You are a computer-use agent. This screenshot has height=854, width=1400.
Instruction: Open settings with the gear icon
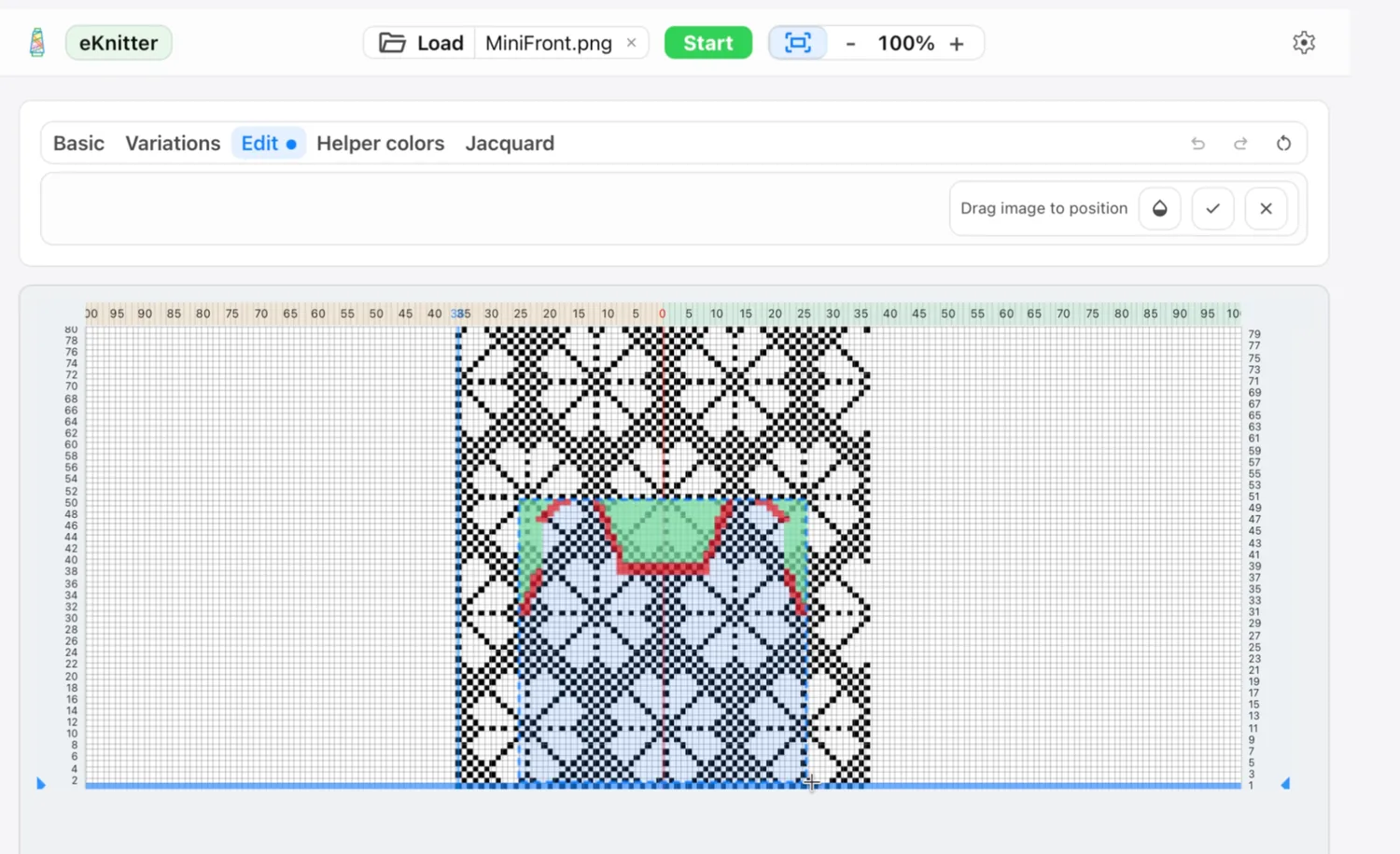[x=1304, y=43]
